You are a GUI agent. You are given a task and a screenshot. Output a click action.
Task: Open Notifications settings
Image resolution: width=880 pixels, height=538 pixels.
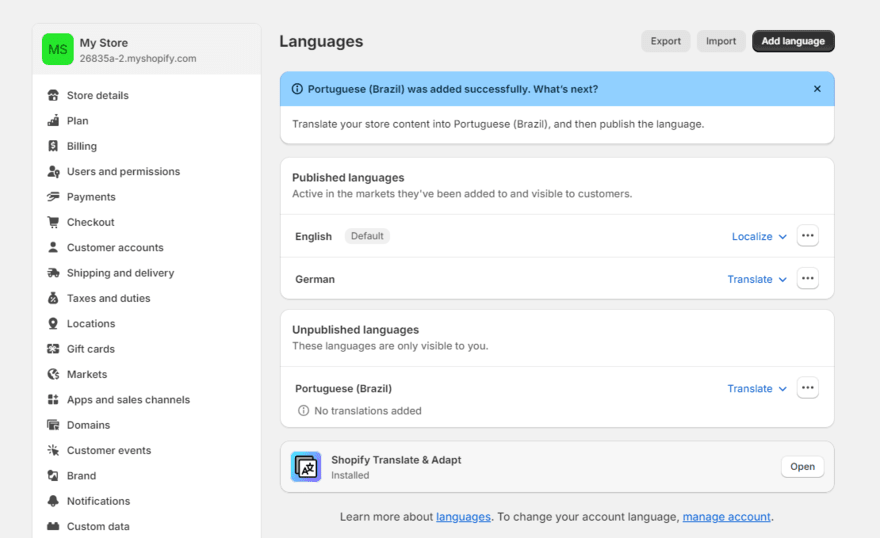click(x=98, y=501)
